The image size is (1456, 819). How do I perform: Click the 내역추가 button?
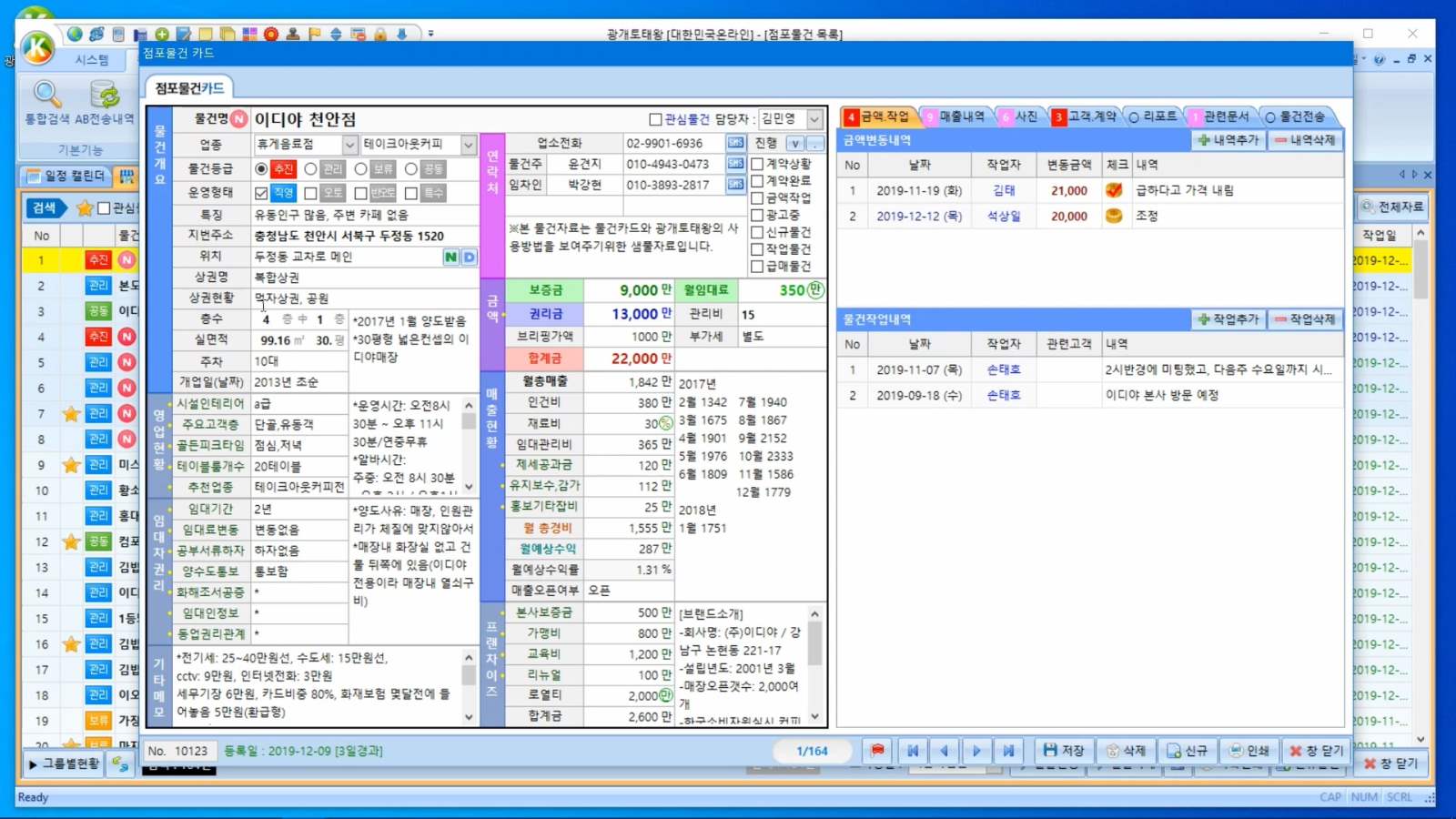point(1228,140)
